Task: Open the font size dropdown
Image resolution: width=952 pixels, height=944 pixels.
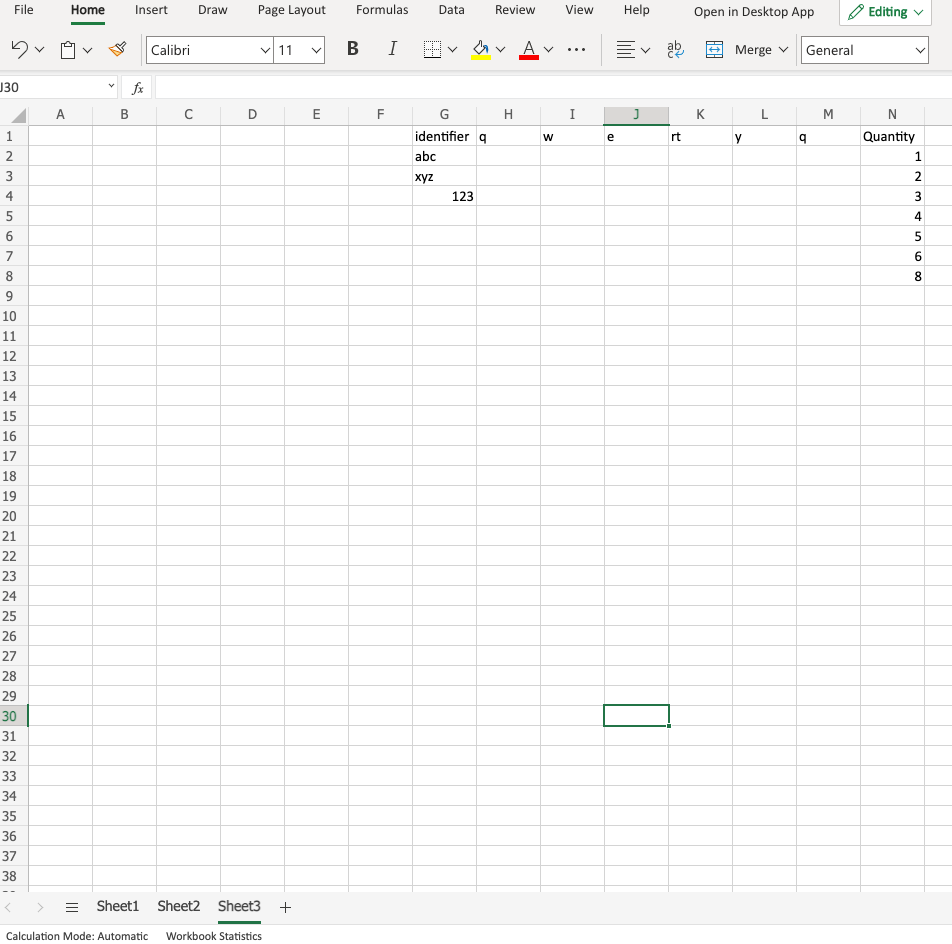Action: 317,49
